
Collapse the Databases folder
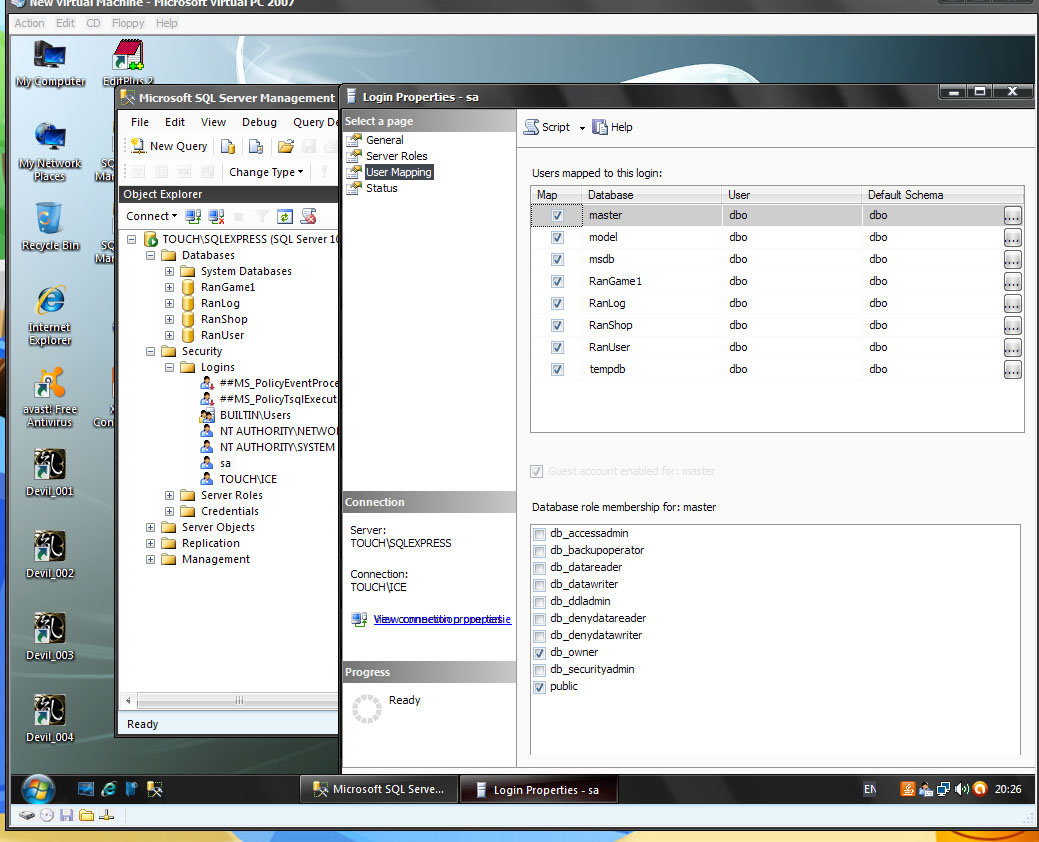coord(150,256)
